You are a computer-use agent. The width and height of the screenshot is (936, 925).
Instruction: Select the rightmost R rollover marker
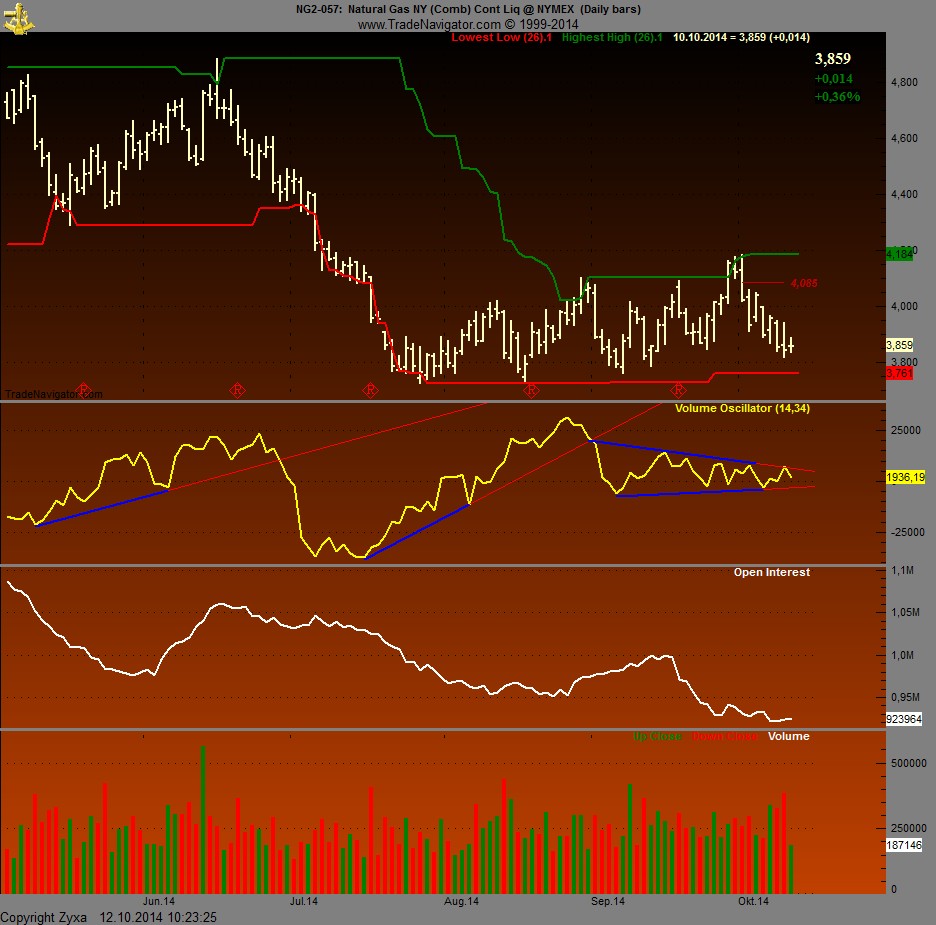(x=678, y=389)
